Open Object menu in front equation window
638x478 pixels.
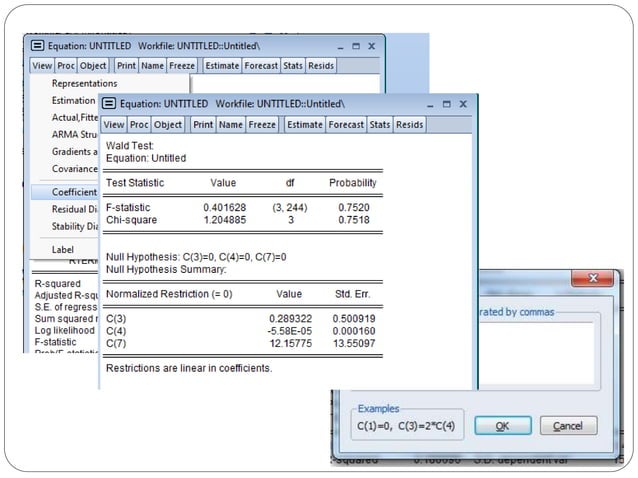coord(168,125)
